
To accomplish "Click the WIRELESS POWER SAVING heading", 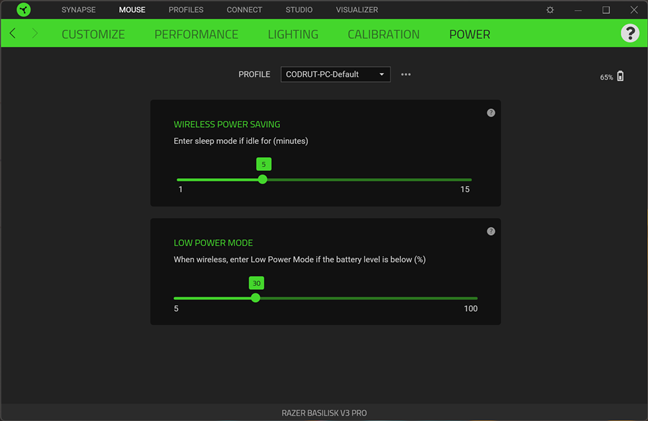I will coord(227,124).
